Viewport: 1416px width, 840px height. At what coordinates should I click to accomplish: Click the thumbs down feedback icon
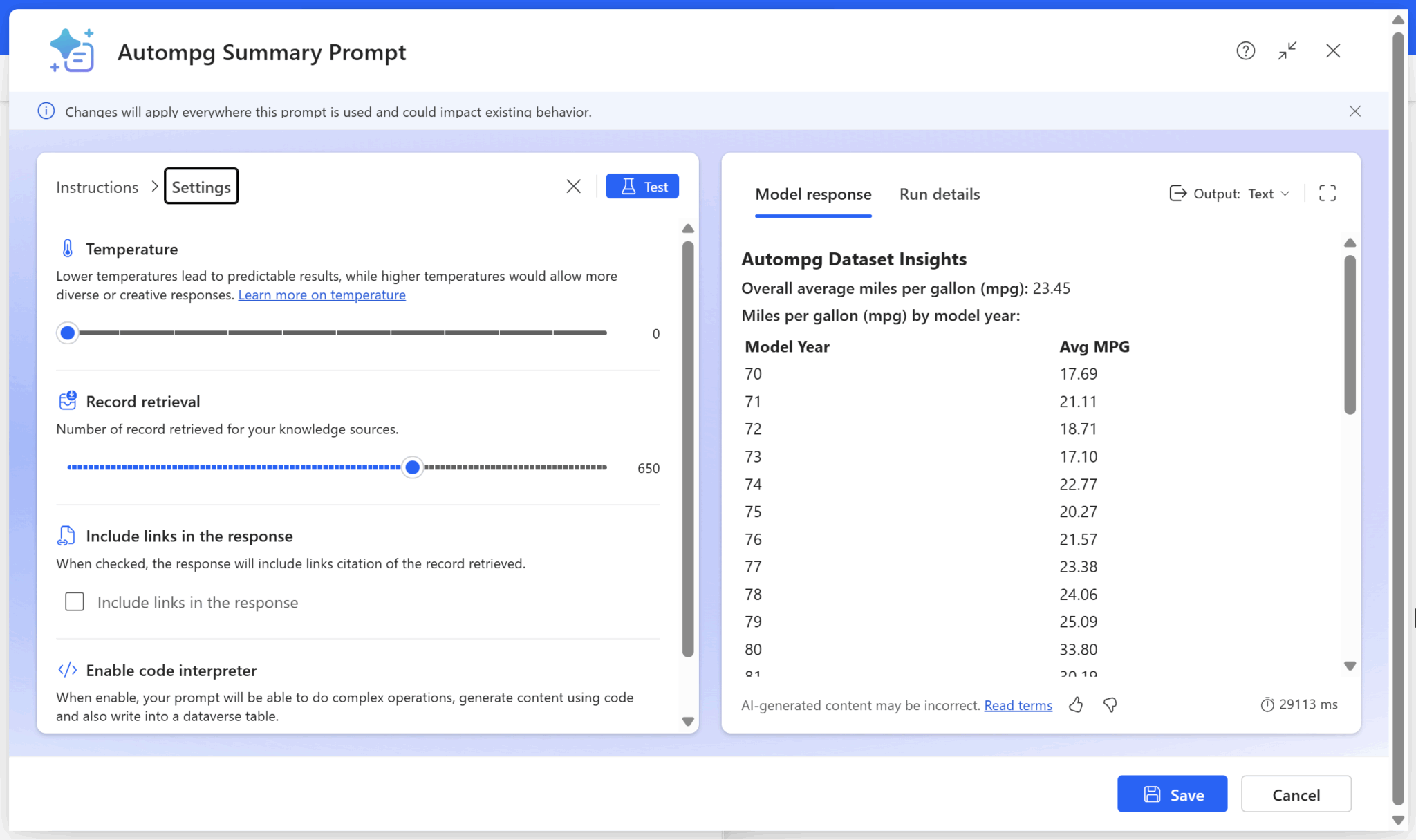1110,704
